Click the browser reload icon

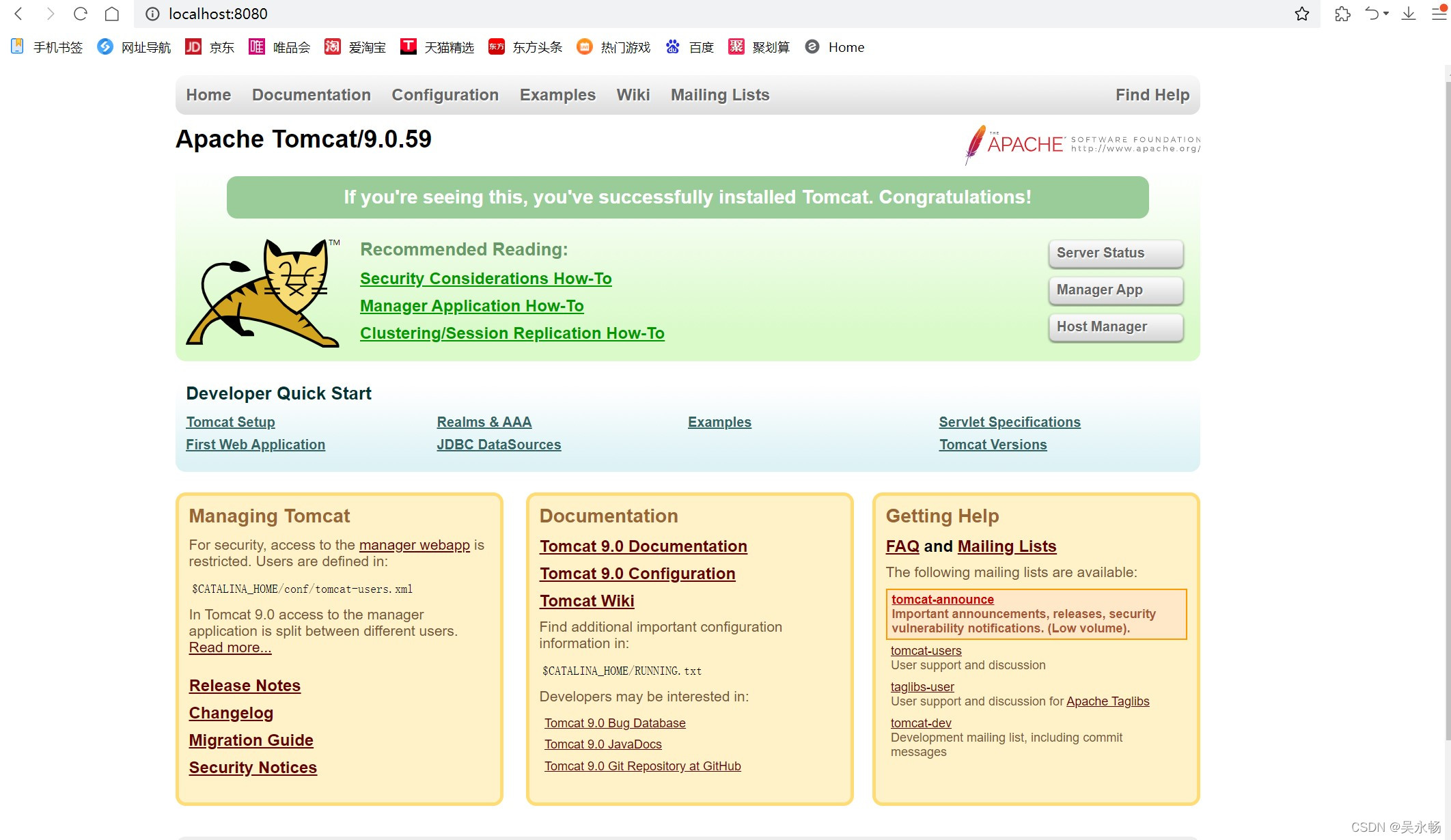click(81, 14)
